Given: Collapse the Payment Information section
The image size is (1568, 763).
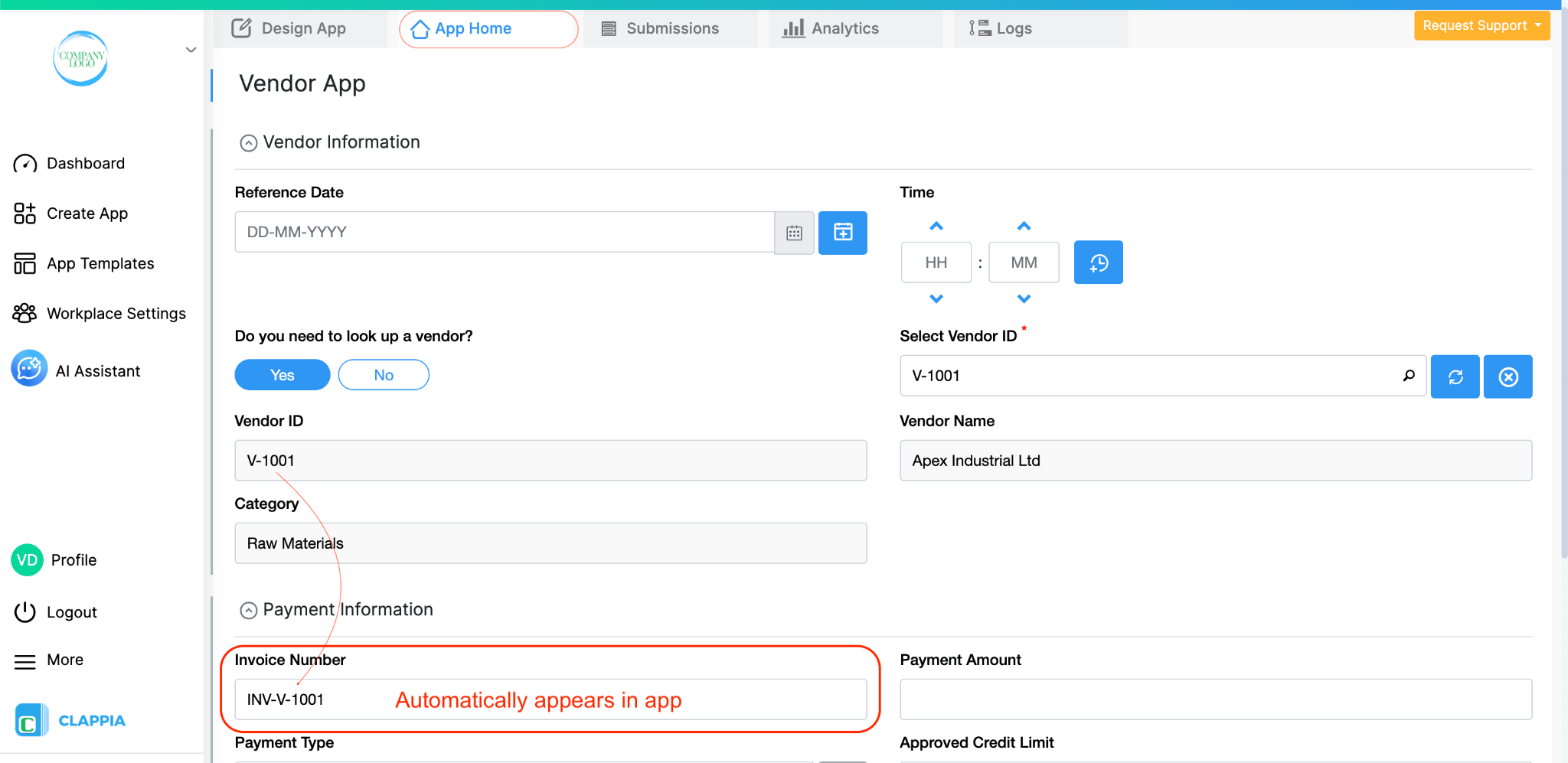Looking at the screenshot, I should [248, 609].
